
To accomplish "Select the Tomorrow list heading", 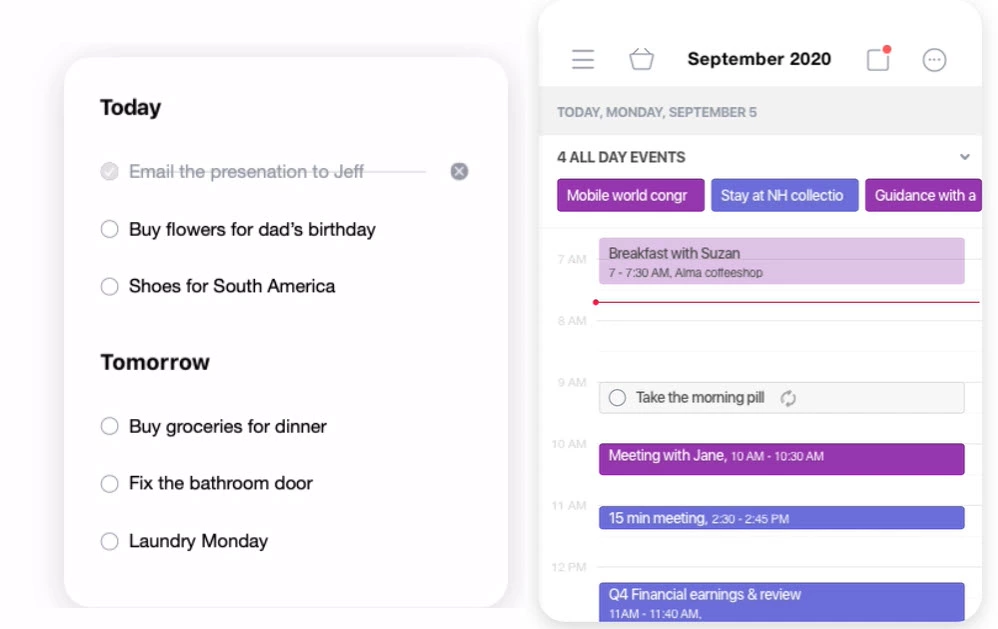I will point(155,362).
